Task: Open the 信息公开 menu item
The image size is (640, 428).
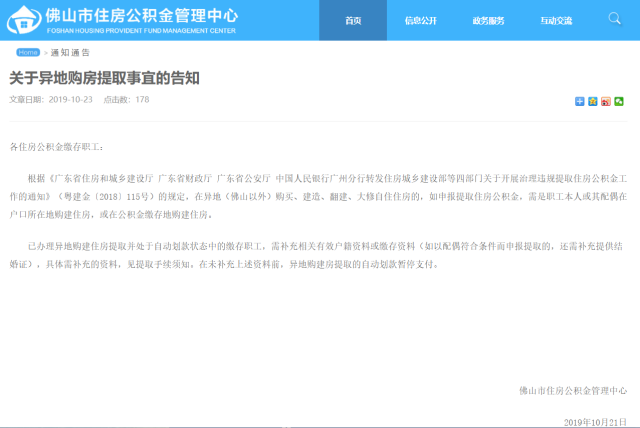Action: (x=421, y=20)
